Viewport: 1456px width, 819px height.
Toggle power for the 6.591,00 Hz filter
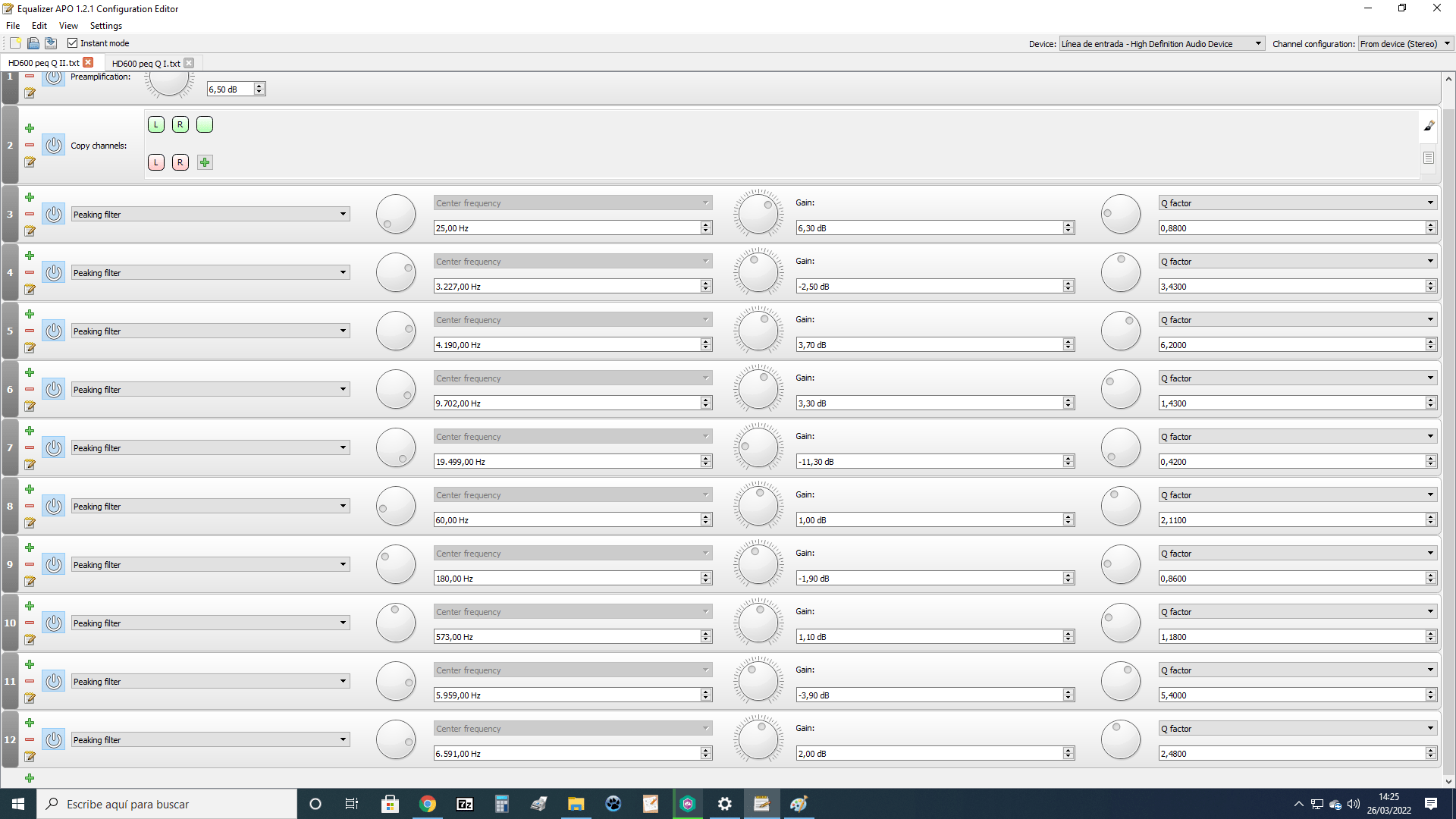click(x=53, y=740)
